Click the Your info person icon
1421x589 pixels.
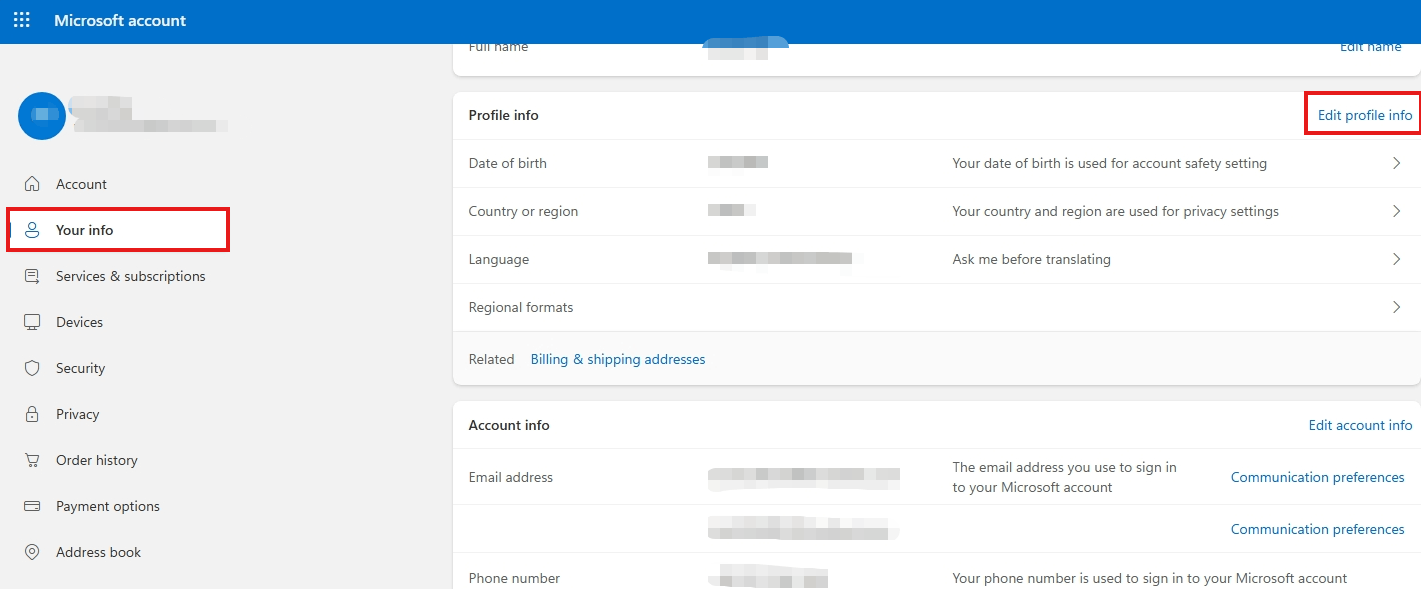click(x=32, y=230)
